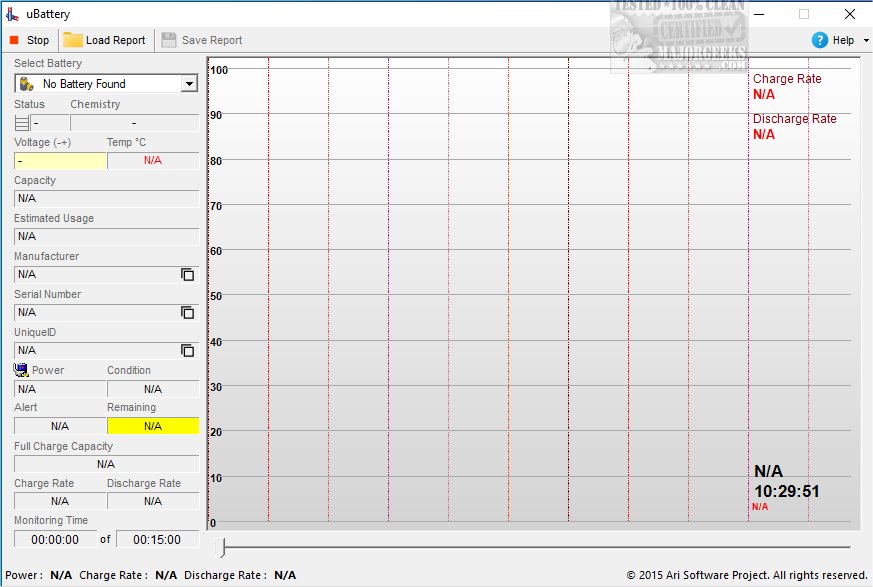The width and height of the screenshot is (873, 587).
Task: Click the Estimated Usage field
Action: [x=106, y=236]
